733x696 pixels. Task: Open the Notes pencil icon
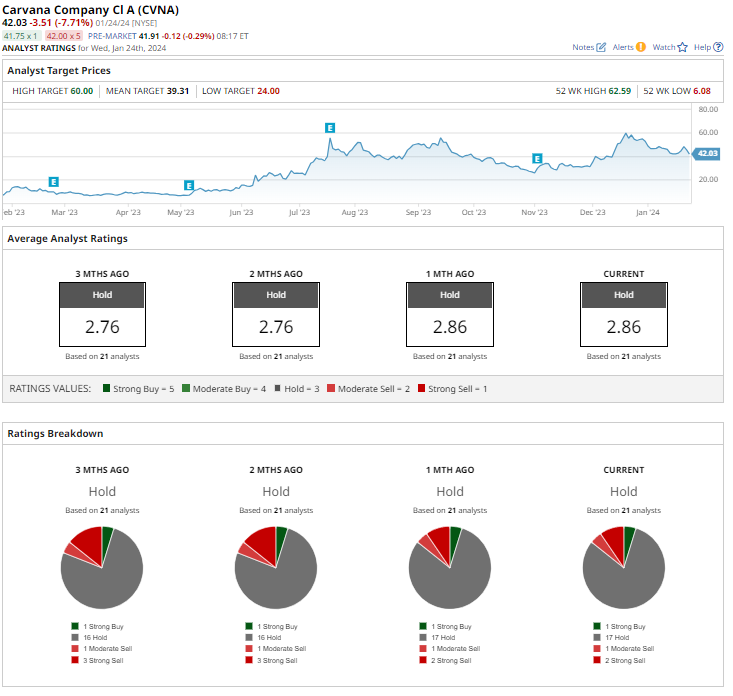coord(601,47)
